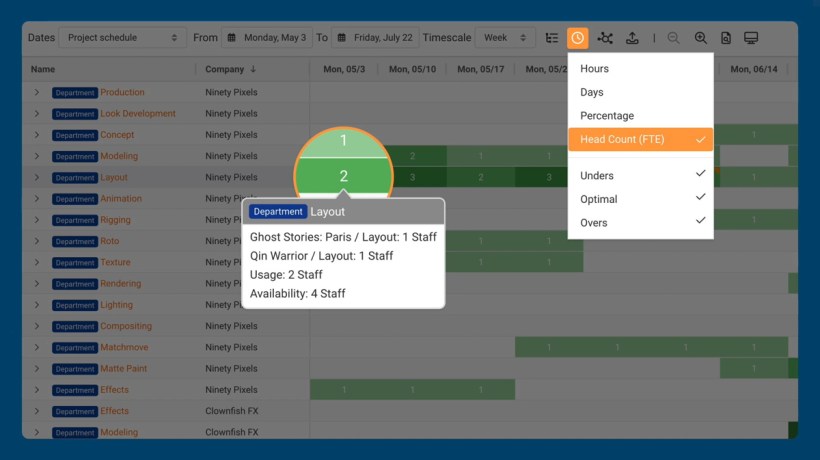Click the tree list view icon
The image size is (820, 460).
(552, 38)
